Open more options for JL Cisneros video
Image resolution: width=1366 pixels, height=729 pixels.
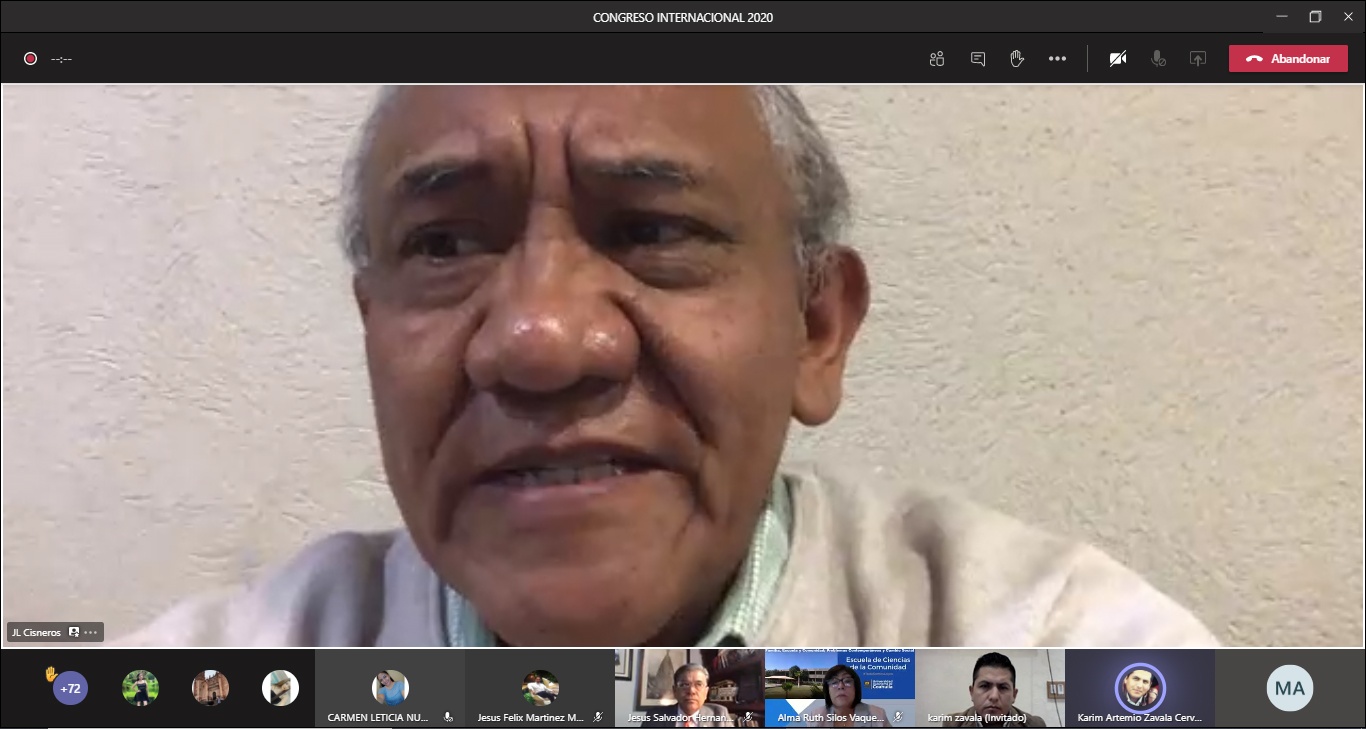coord(91,632)
